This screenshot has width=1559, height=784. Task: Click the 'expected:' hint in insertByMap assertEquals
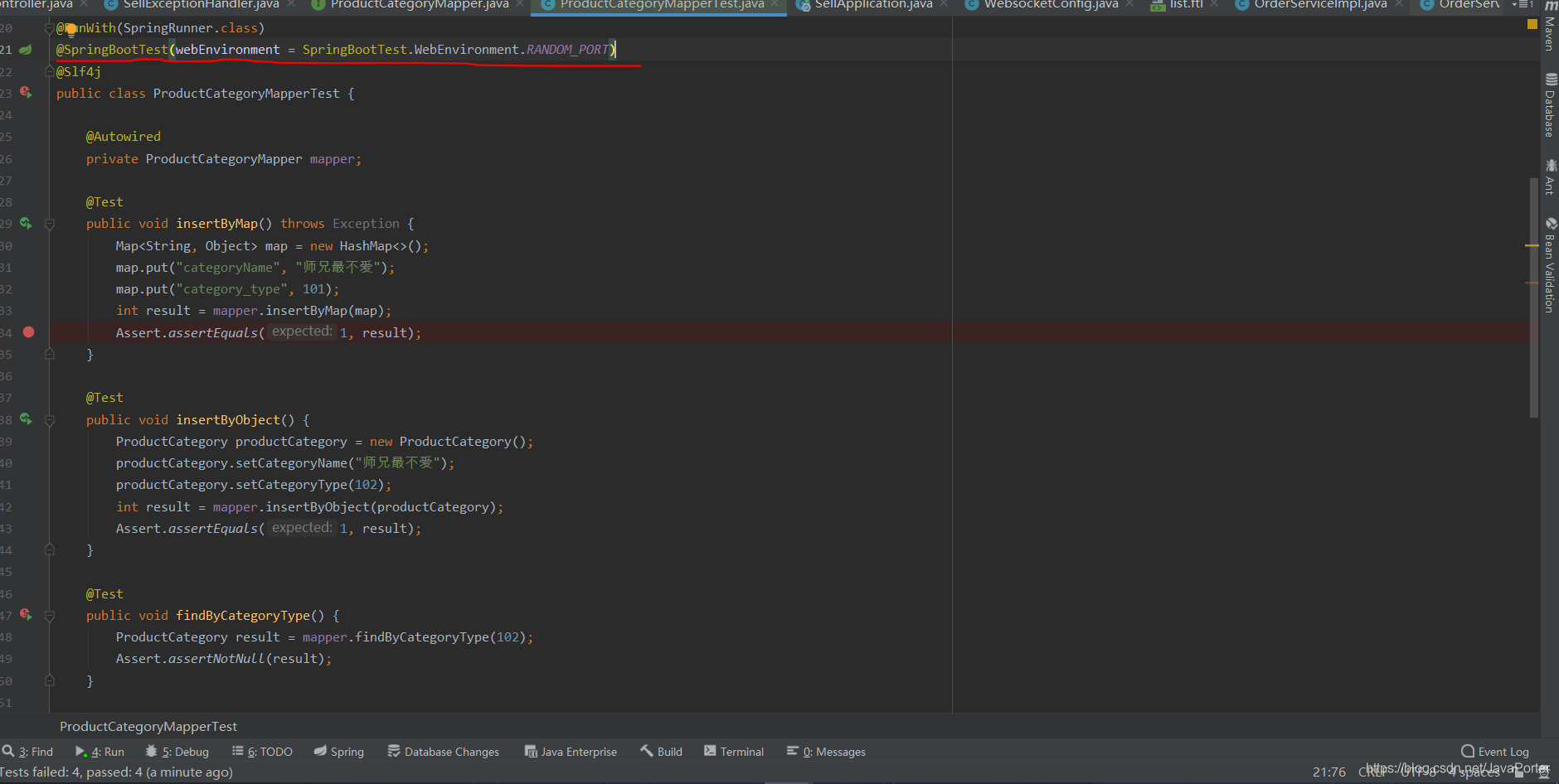point(302,332)
